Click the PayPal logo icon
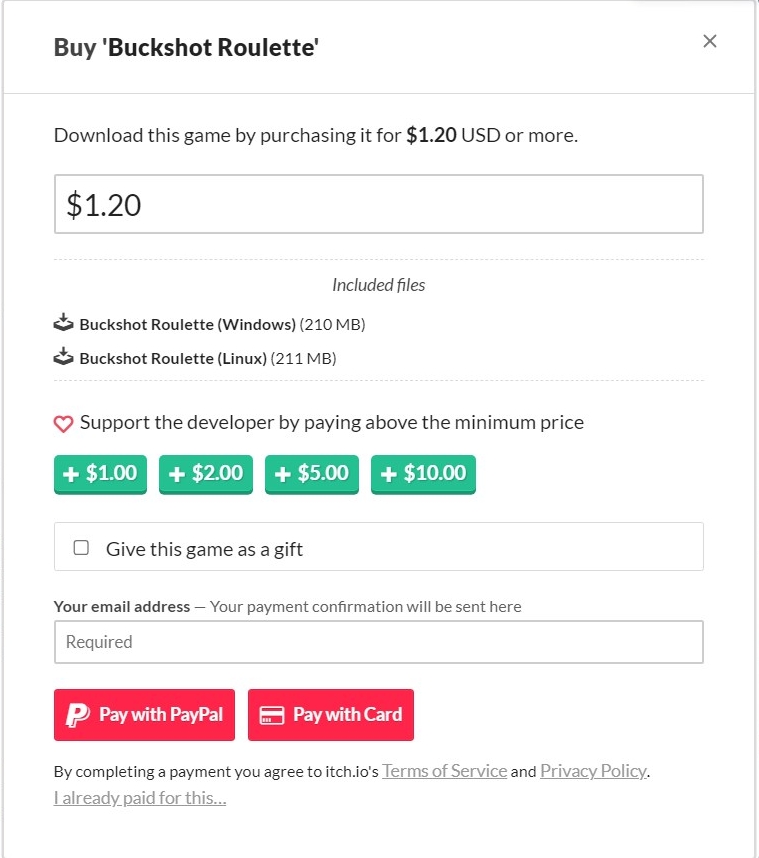The height and width of the screenshot is (858, 759). click(x=77, y=715)
